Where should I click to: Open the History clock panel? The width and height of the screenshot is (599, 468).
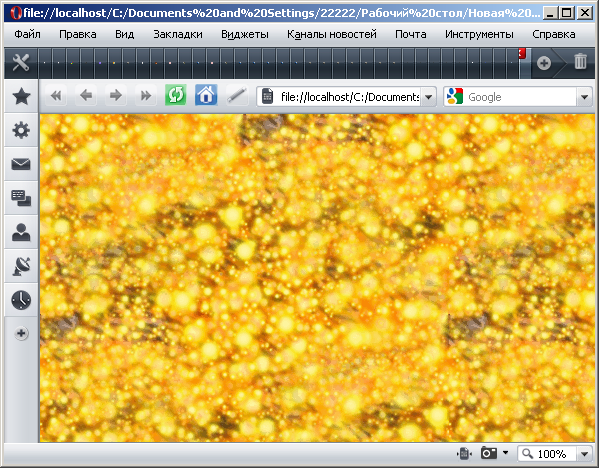[x=21, y=300]
